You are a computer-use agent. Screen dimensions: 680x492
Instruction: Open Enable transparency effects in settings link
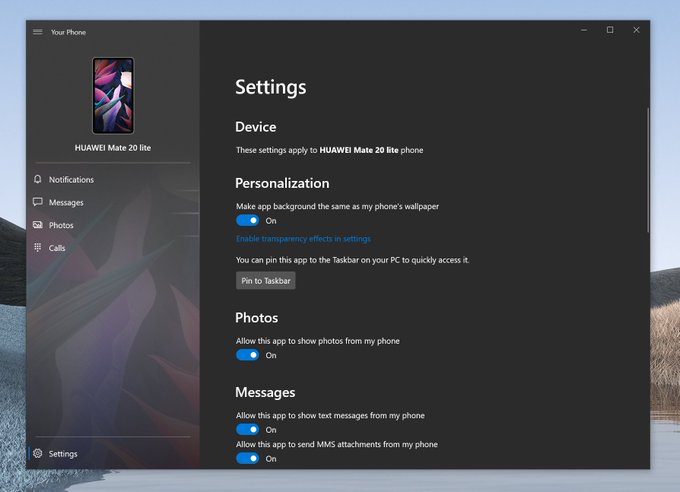coord(303,239)
